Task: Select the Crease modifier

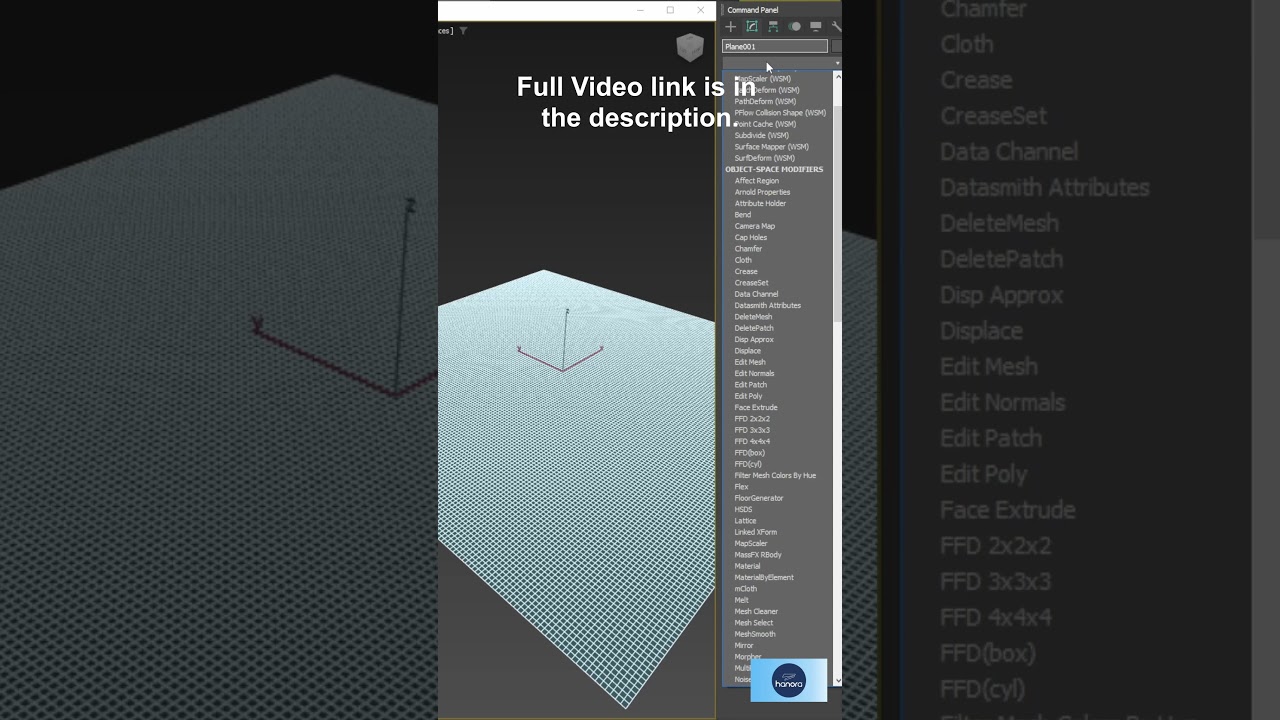Action: 746,271
